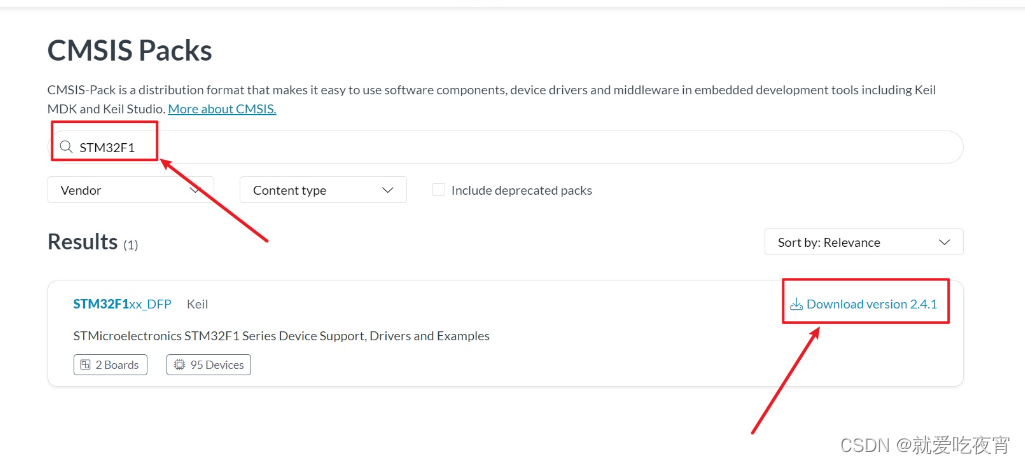Click the 95 Devices badge
Image resolution: width=1025 pixels, height=464 pixels.
click(x=209, y=365)
